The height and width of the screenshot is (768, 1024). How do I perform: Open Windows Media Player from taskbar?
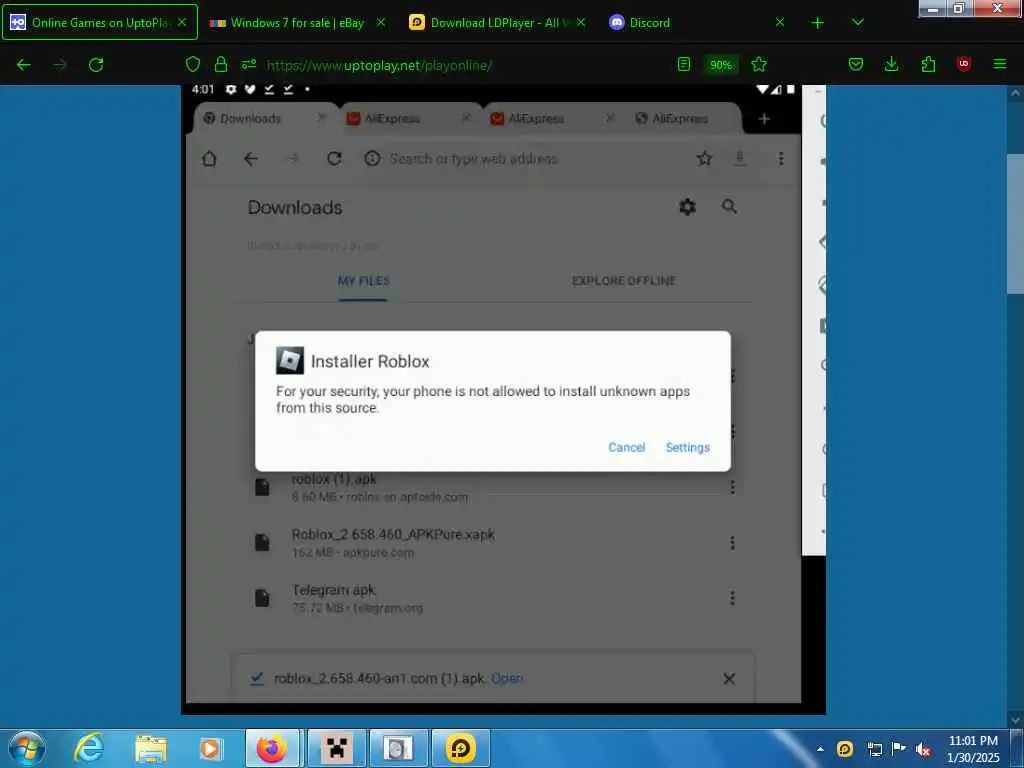pyautogui.click(x=210, y=748)
